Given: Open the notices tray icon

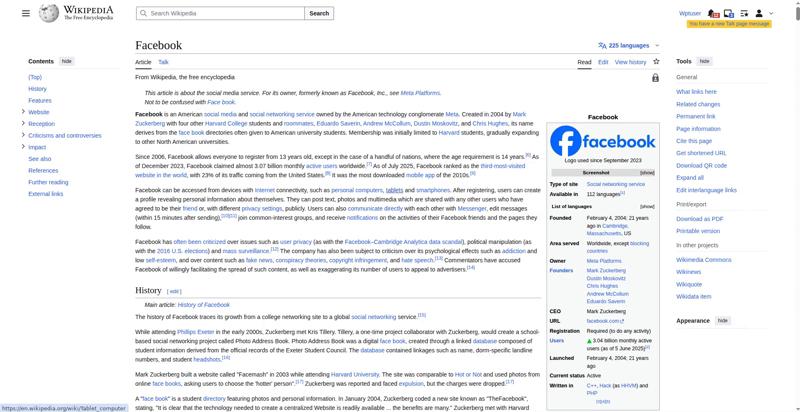Looking at the screenshot, I should [x=728, y=14].
